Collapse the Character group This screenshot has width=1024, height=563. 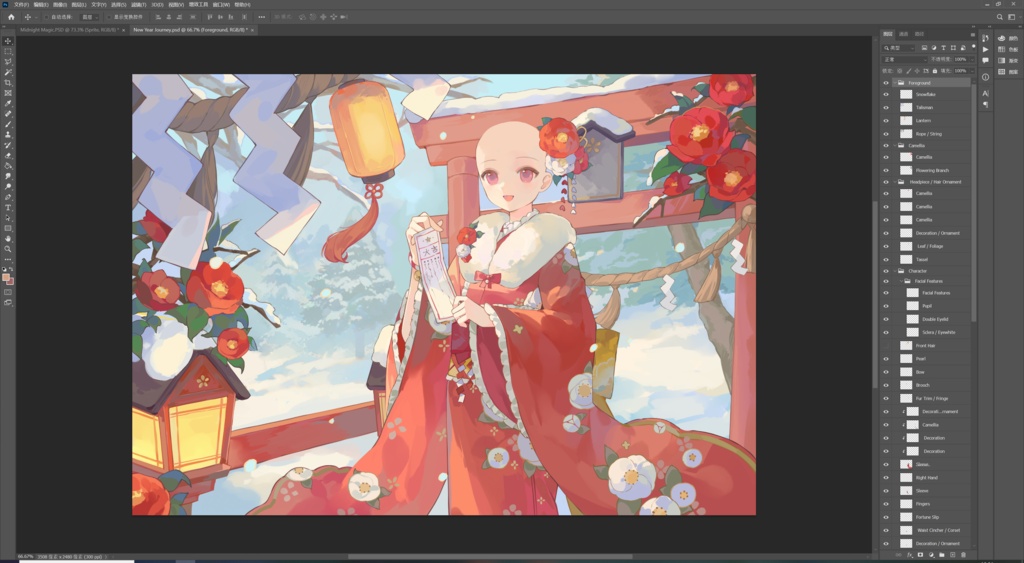click(x=895, y=271)
